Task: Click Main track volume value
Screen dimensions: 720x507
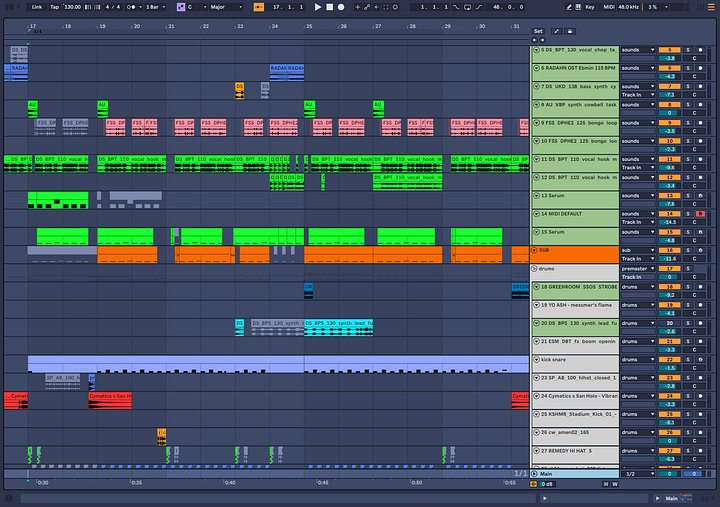Action: point(669,473)
